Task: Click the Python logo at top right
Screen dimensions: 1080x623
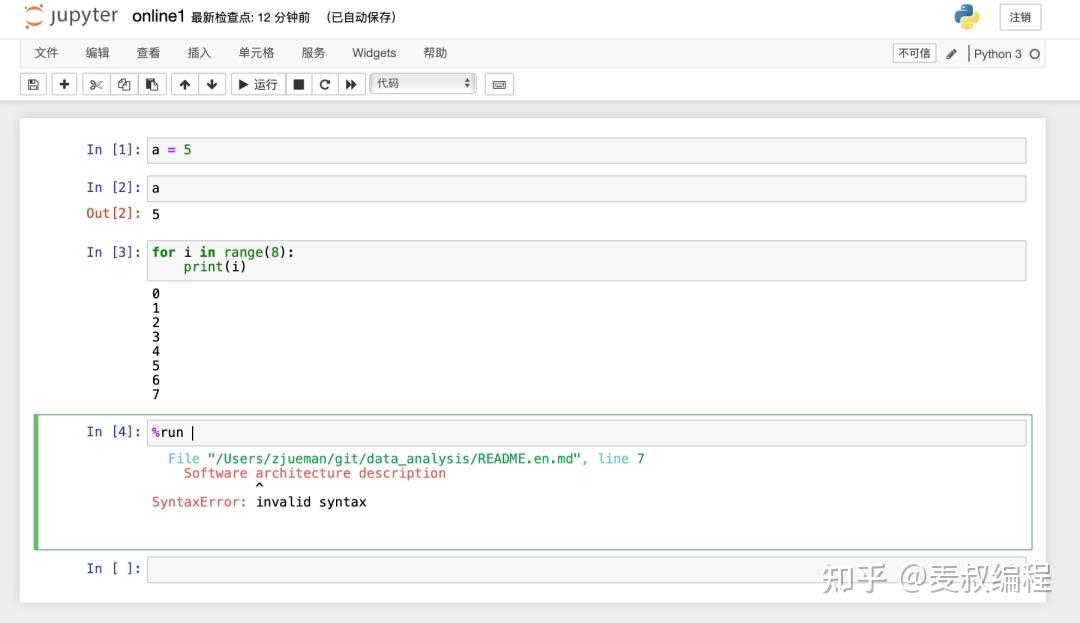Action: (966, 17)
